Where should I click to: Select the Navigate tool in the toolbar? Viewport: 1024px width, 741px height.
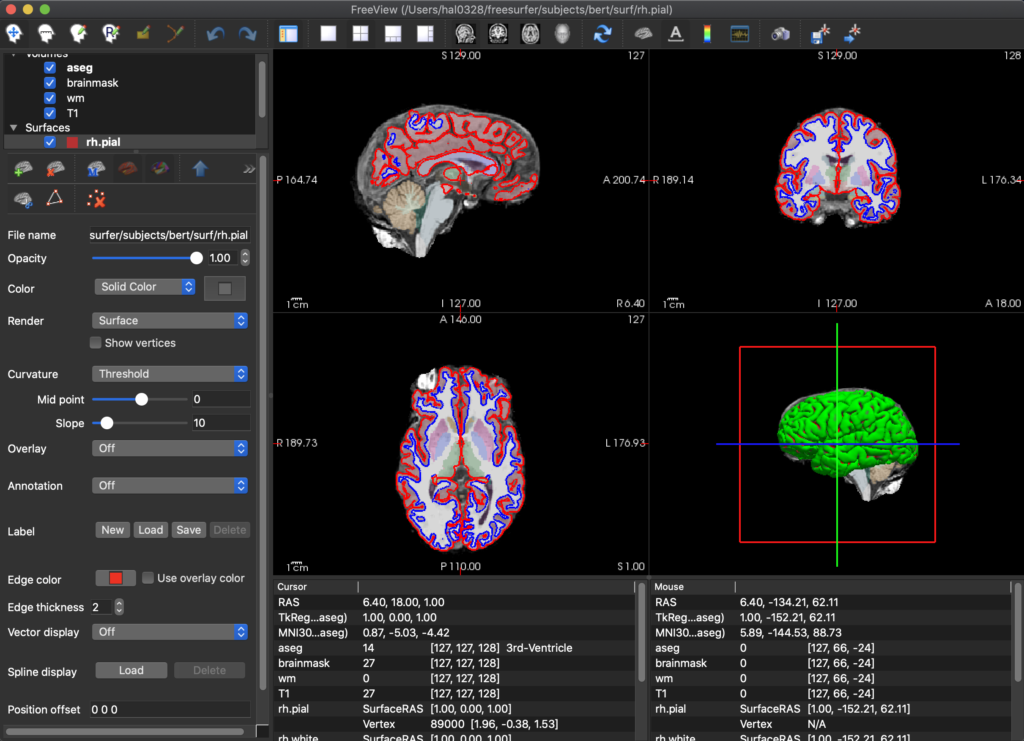(13, 34)
